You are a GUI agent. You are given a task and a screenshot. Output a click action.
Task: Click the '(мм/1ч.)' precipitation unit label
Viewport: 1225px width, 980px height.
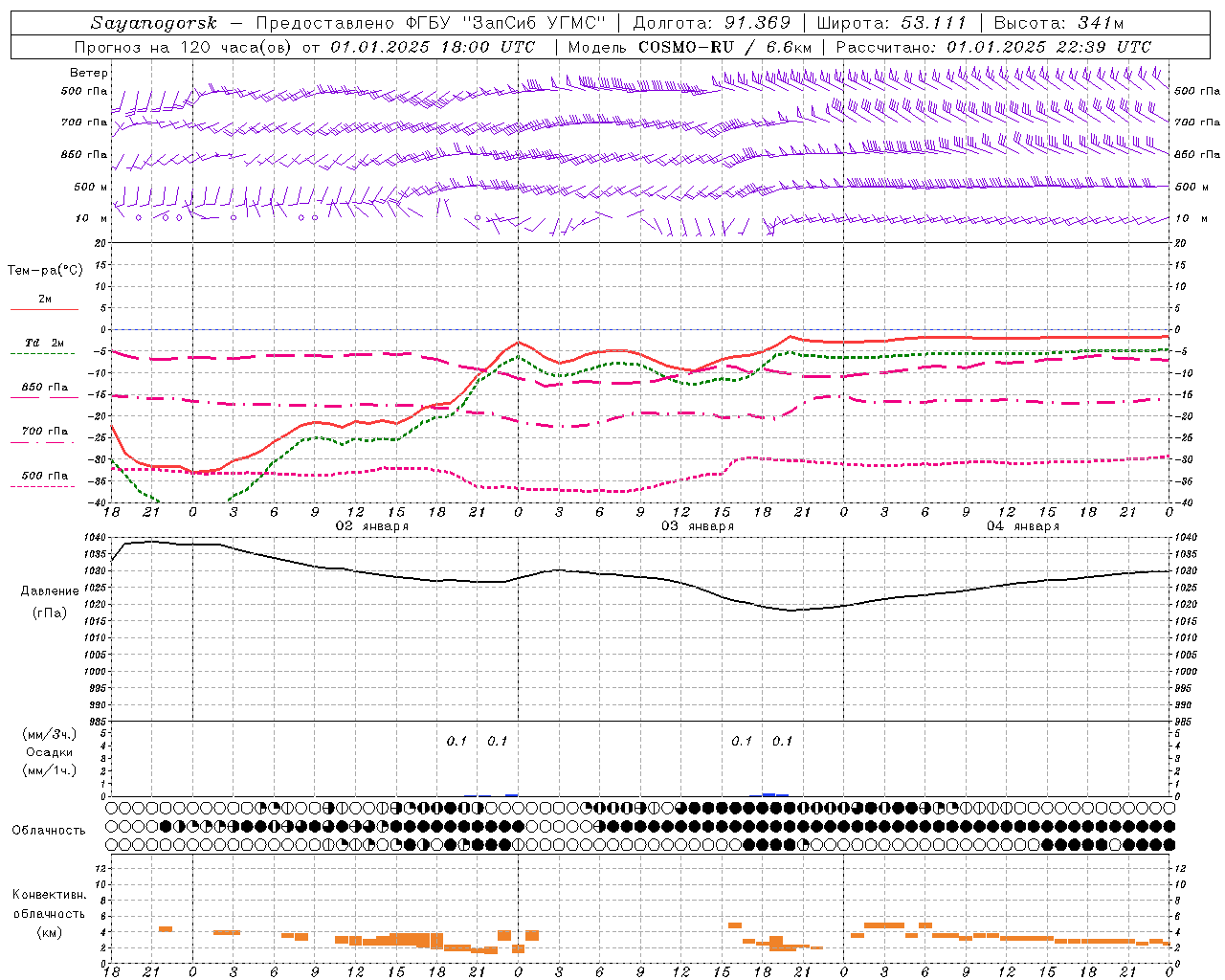point(50,770)
